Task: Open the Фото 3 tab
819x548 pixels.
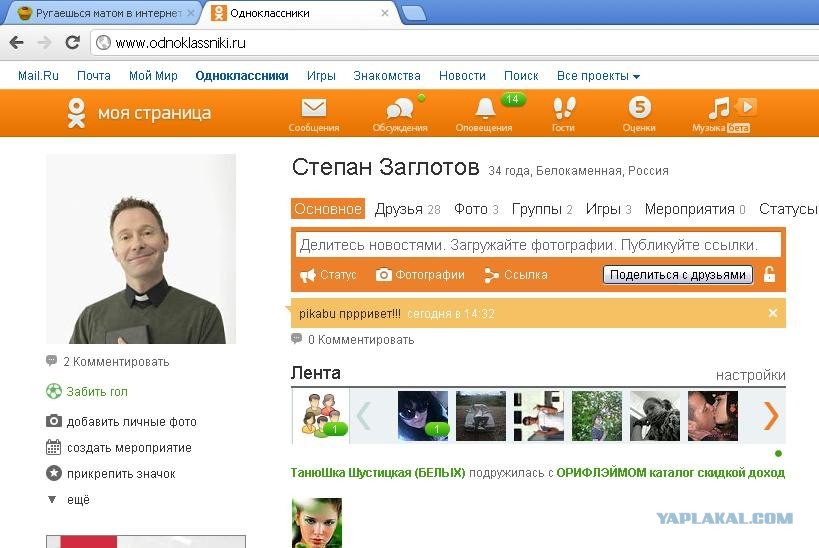Action: tap(476, 209)
